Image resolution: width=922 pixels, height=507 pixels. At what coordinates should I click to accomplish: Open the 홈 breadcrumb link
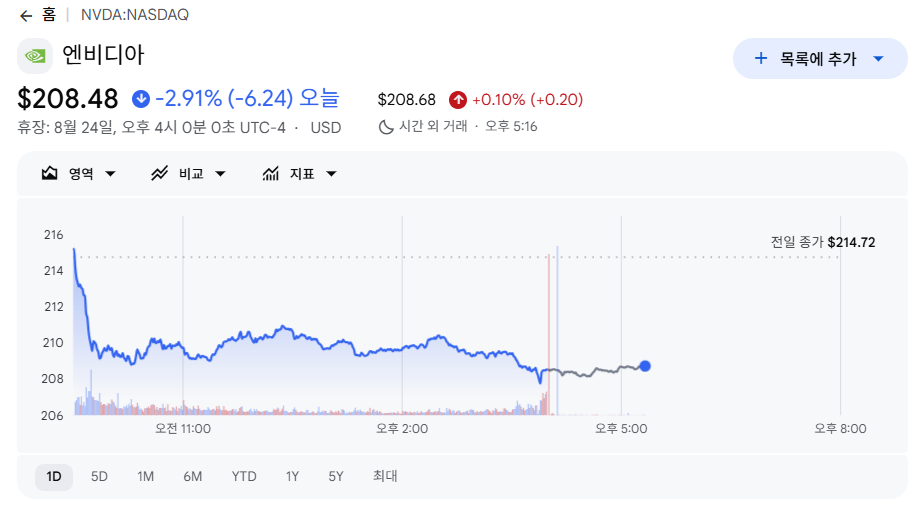pyautogui.click(x=49, y=15)
